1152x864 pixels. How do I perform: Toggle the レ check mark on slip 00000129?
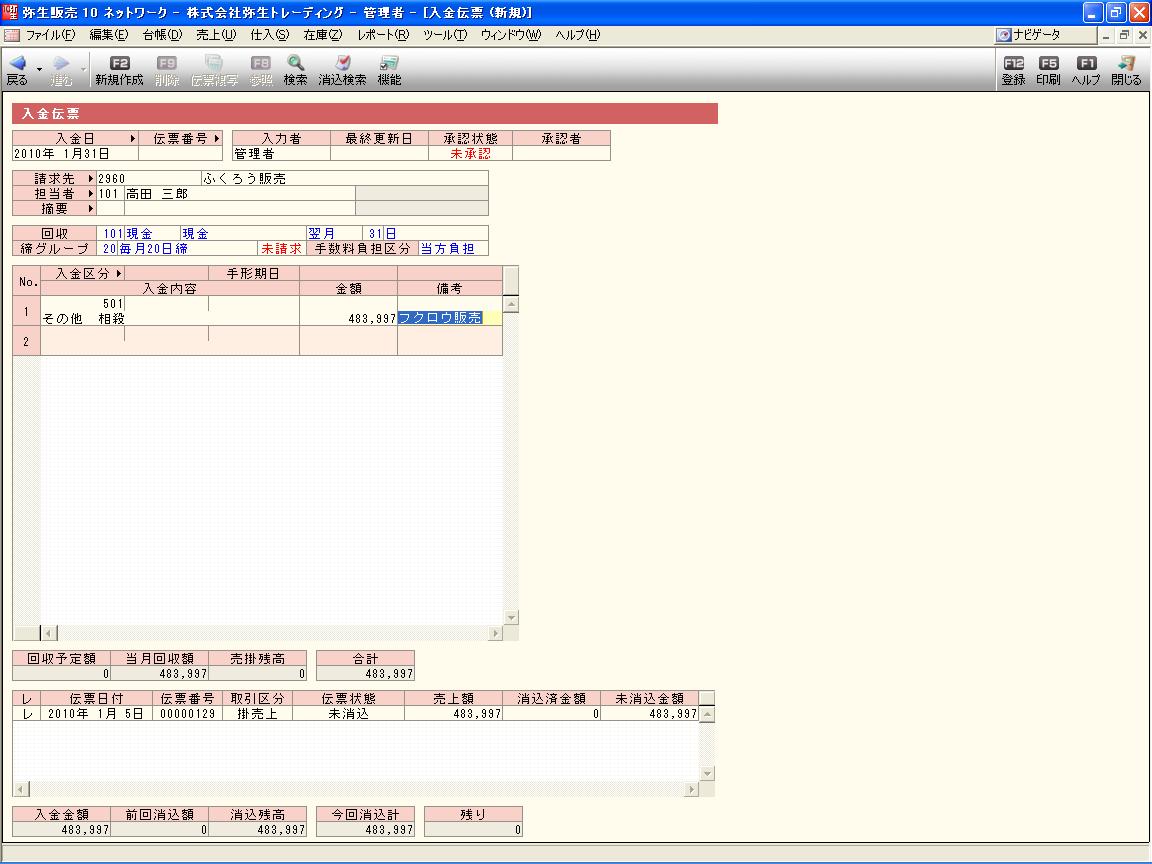pyautogui.click(x=26, y=713)
